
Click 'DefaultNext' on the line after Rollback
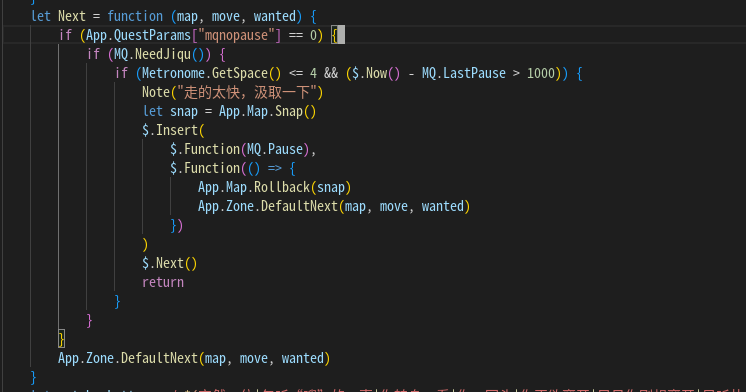(299, 206)
